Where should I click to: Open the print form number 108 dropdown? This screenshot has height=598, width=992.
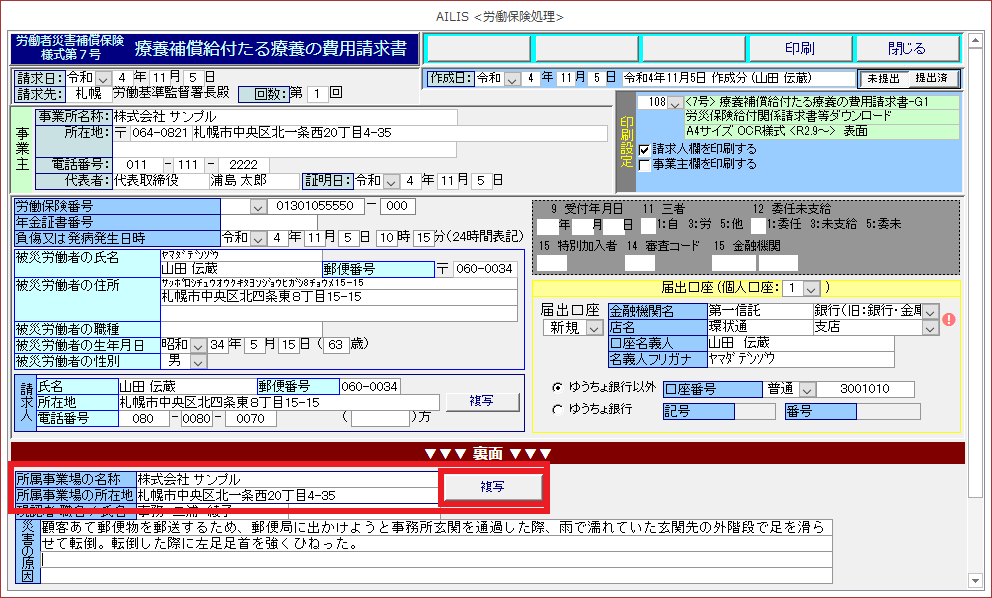point(675,103)
